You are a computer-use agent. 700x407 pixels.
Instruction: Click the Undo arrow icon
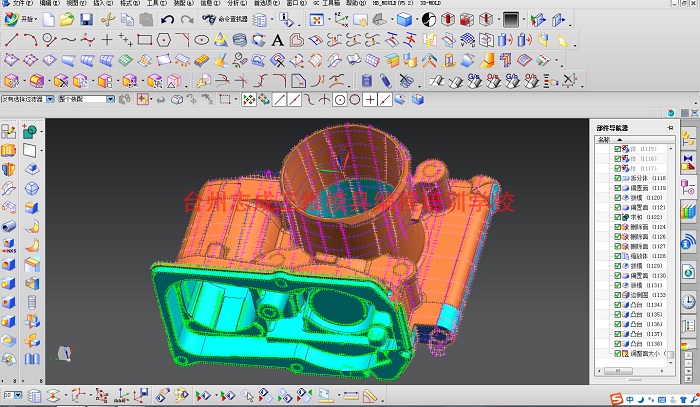point(167,20)
